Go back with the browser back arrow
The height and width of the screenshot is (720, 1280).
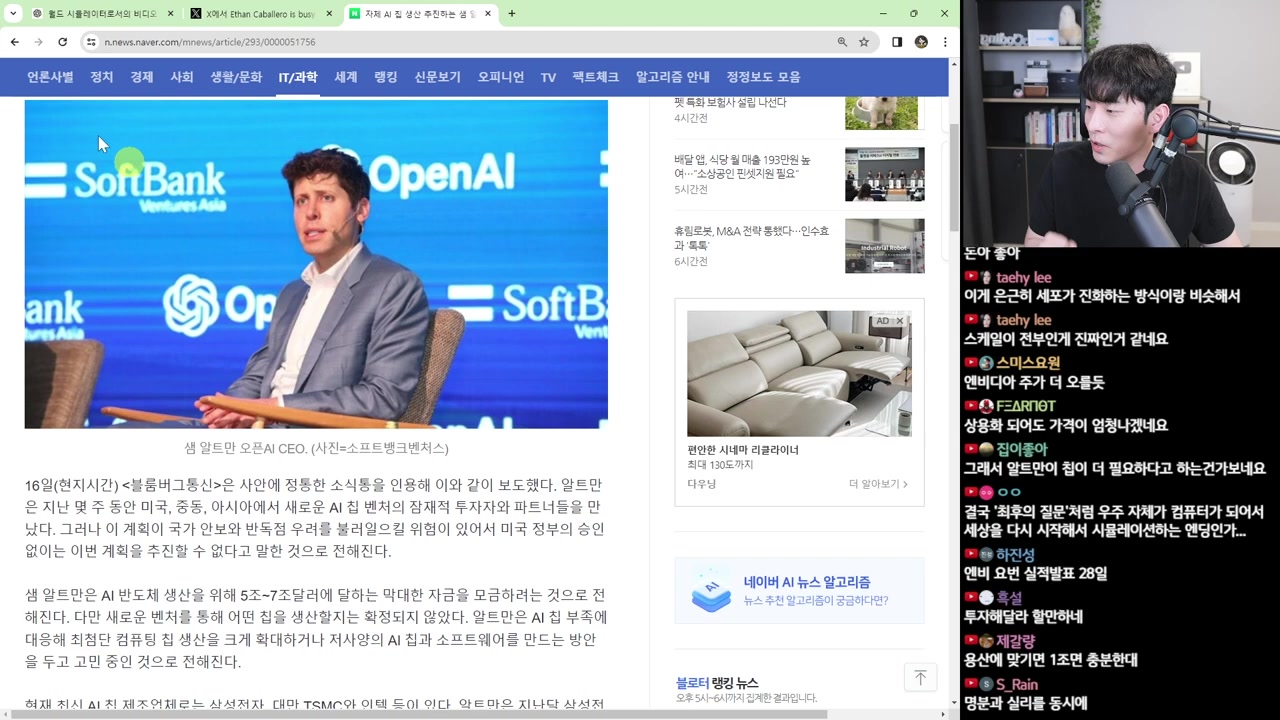[14, 42]
